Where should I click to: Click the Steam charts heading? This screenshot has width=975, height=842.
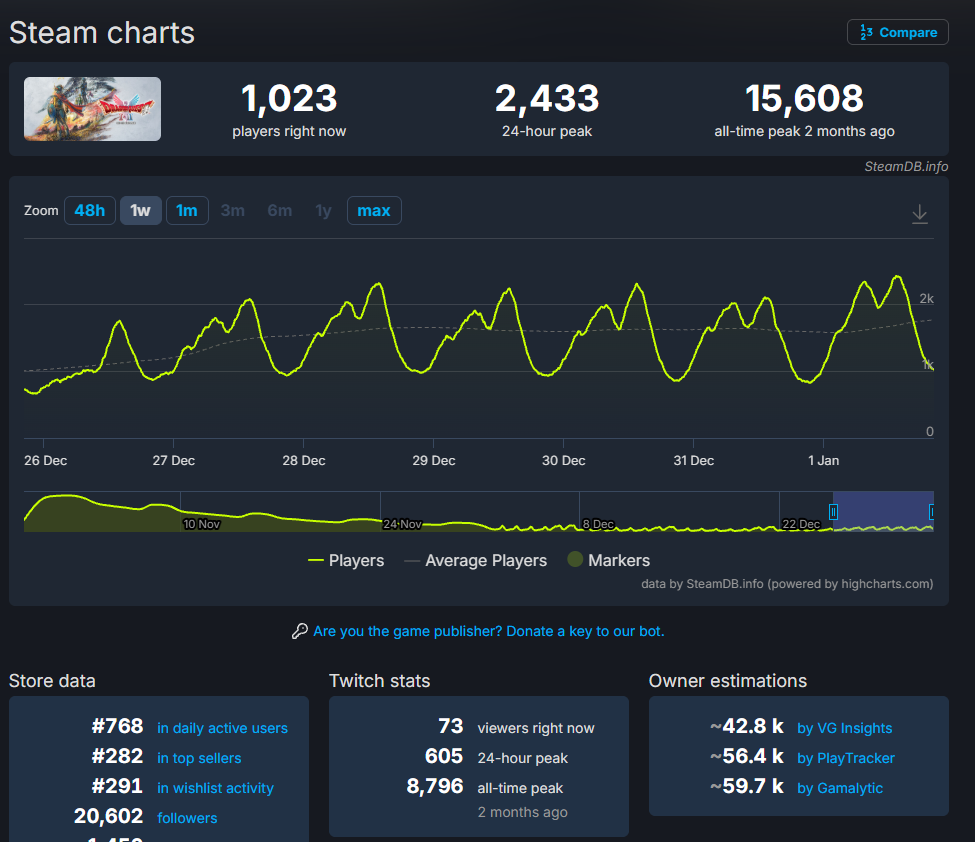102,33
